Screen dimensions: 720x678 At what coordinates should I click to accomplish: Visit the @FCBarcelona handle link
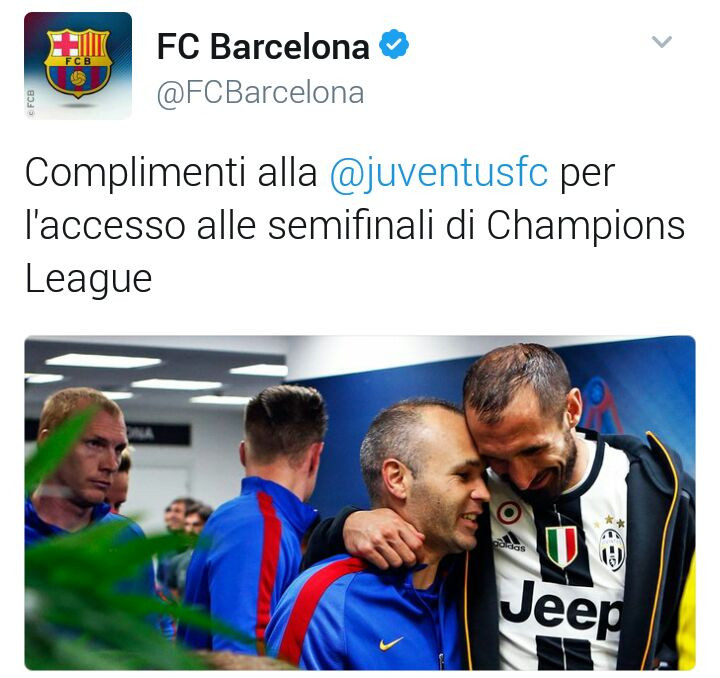tap(260, 93)
